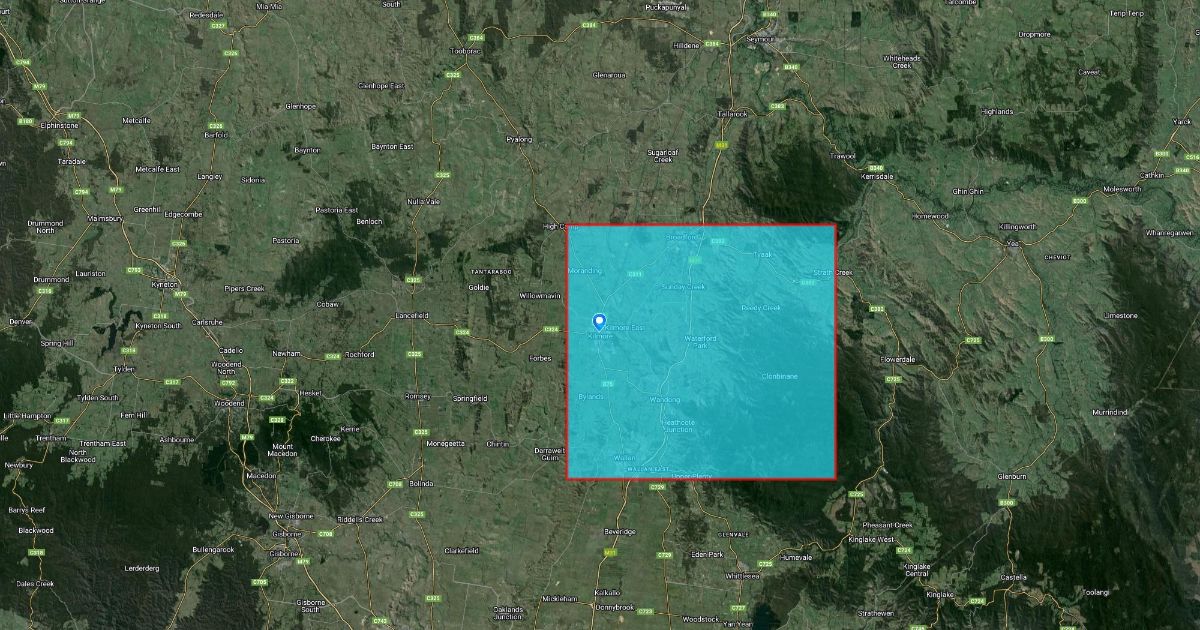This screenshot has width=1200, height=630.
Task: Click the Monegeetta place label
Action: click(446, 442)
